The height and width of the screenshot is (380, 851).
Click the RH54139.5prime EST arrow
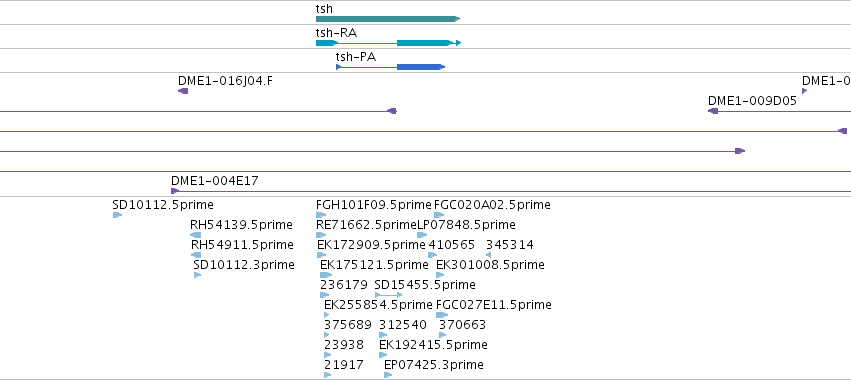click(x=195, y=235)
